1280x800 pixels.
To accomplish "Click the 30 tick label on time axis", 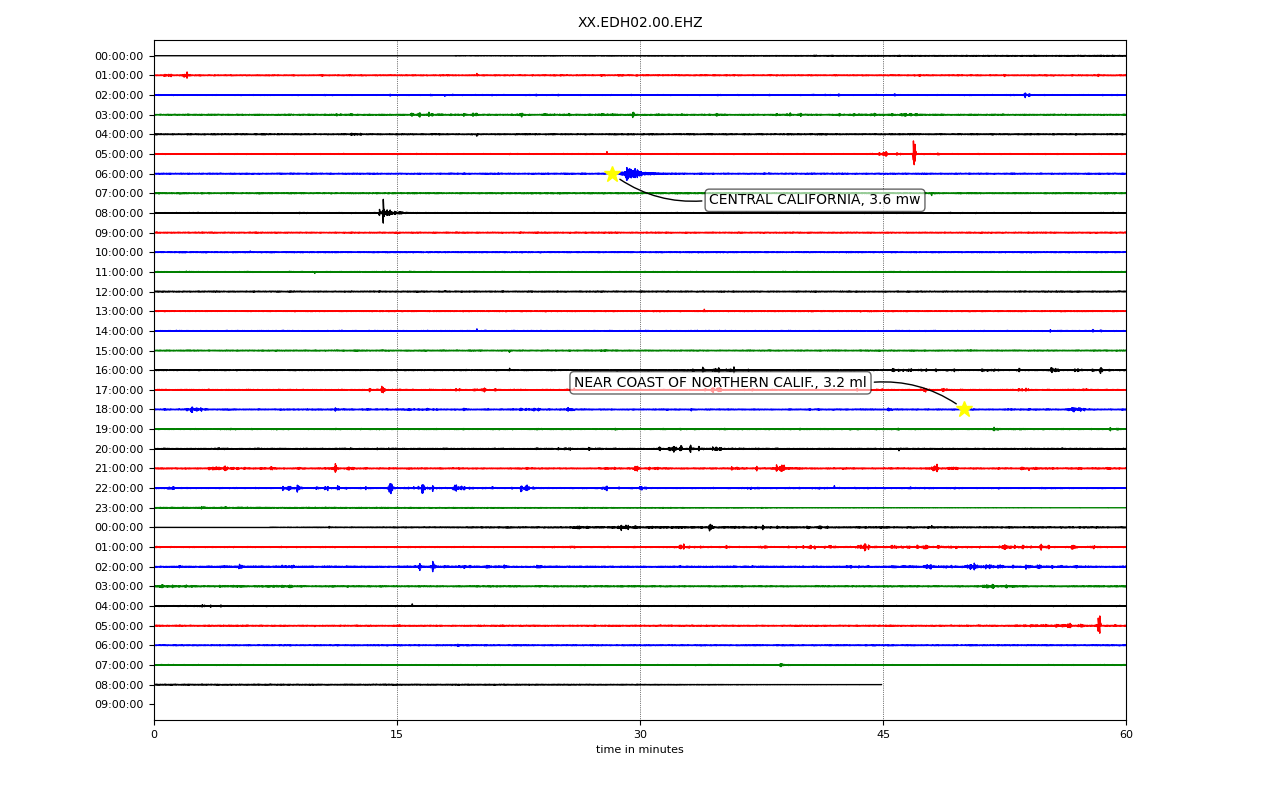I will point(640,735).
